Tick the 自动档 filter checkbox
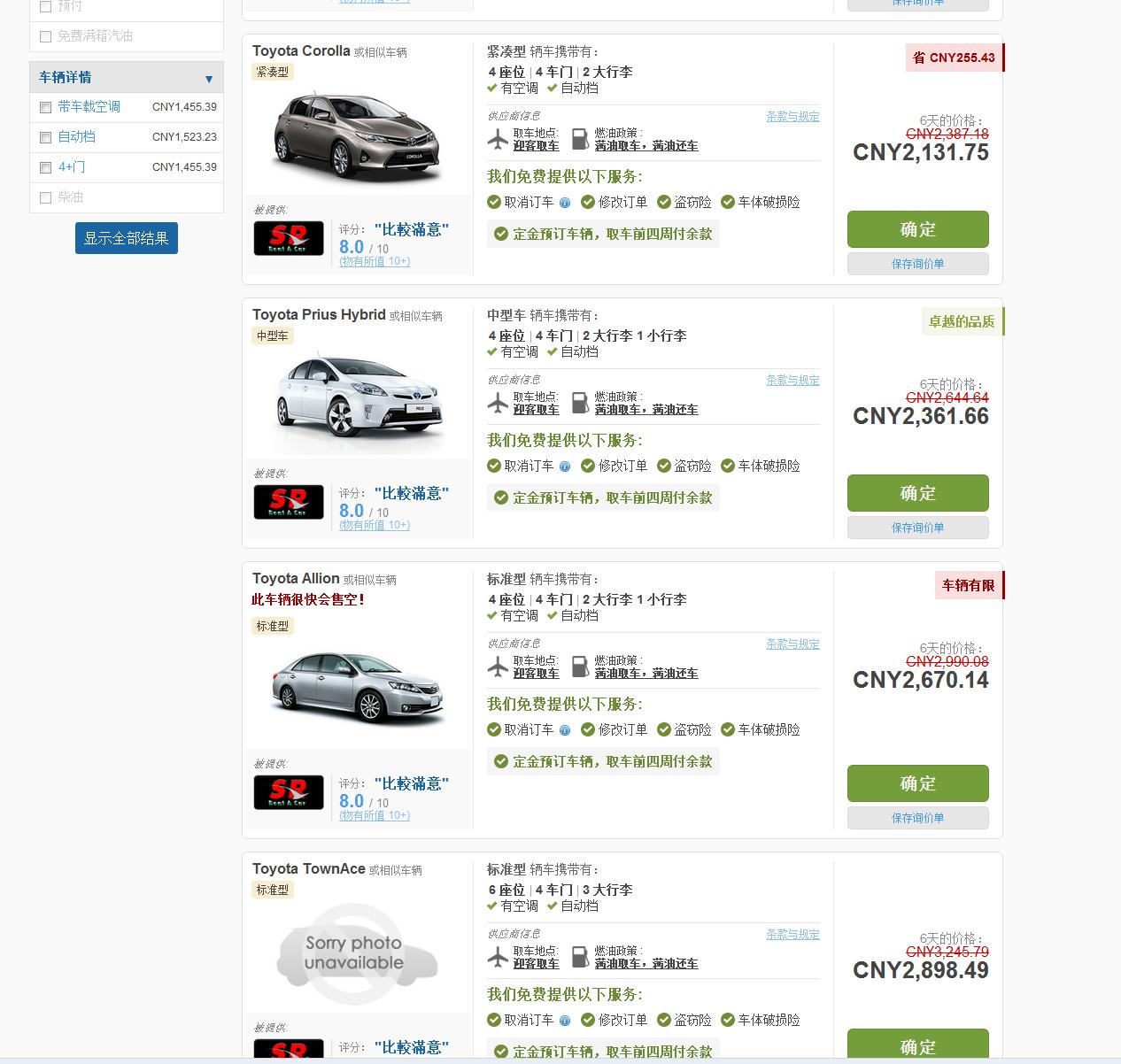 (45, 138)
